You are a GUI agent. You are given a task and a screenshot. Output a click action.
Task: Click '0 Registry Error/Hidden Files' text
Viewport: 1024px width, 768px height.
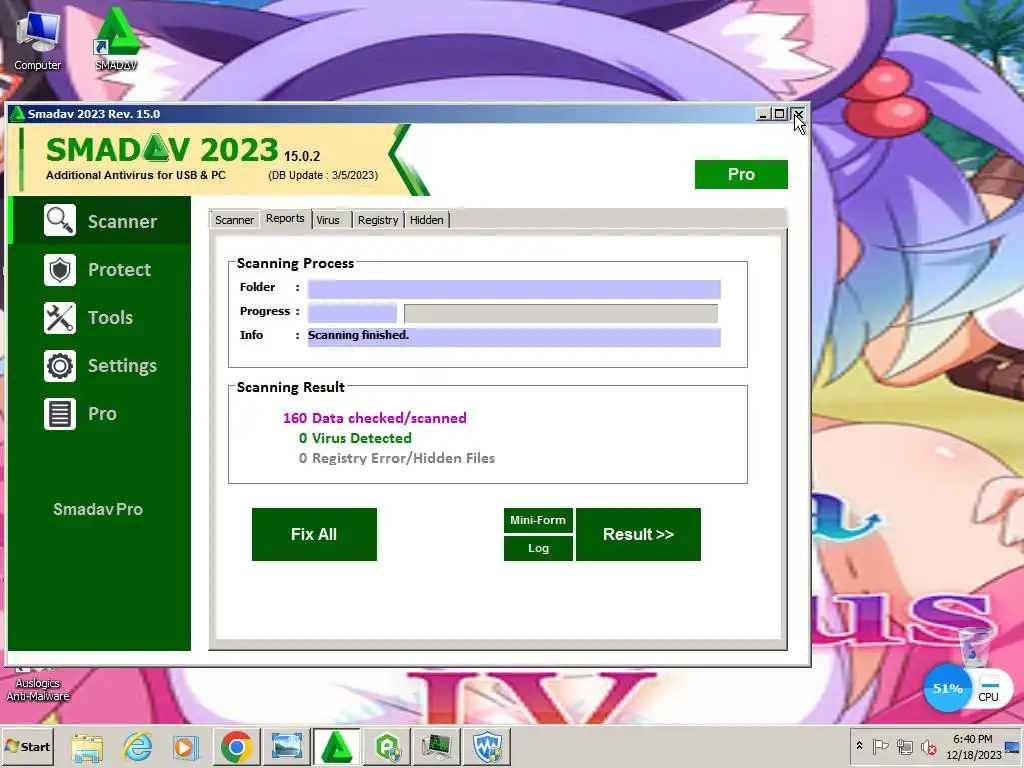(x=397, y=458)
